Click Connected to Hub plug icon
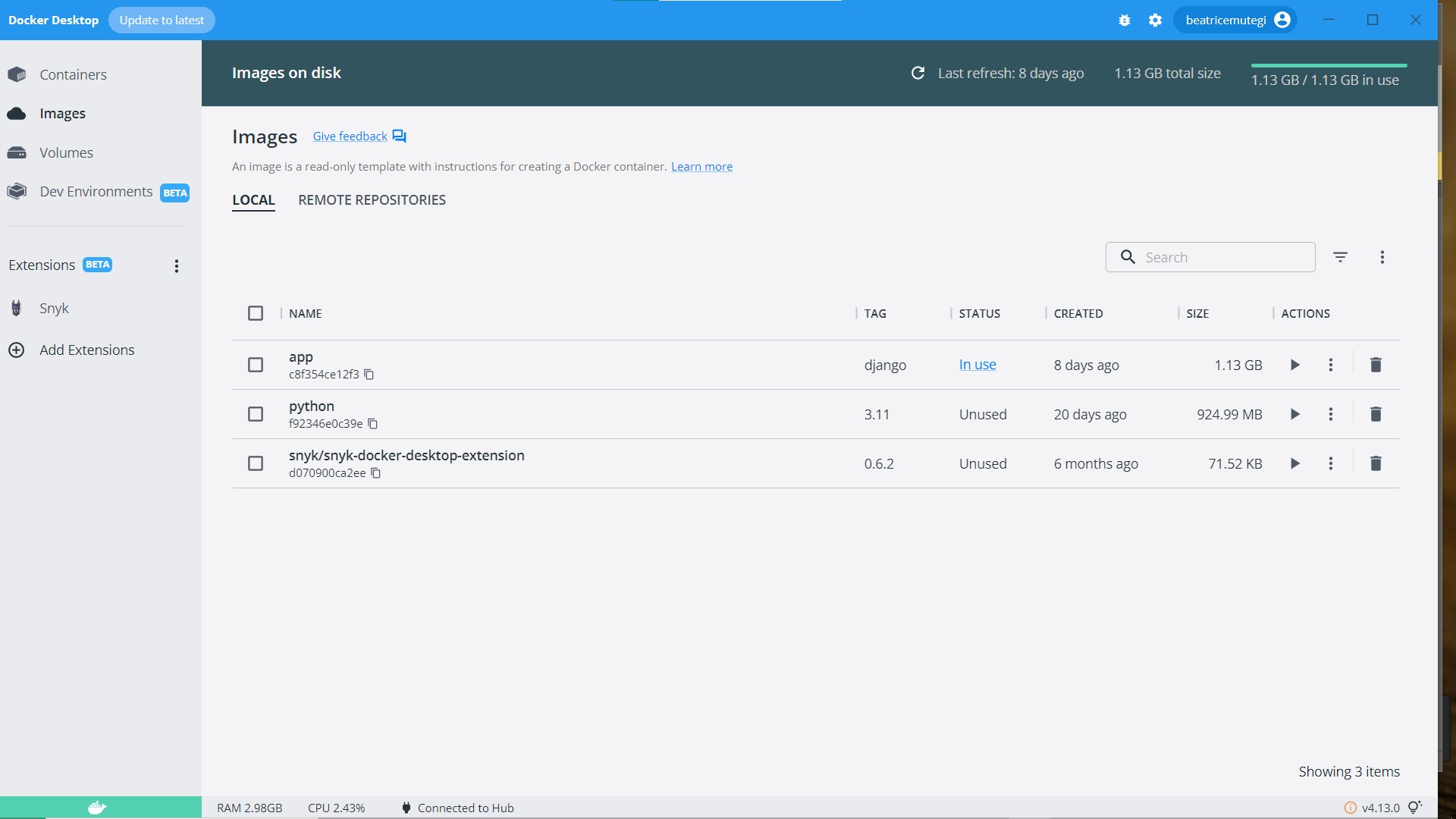The width and height of the screenshot is (1456, 819). (406, 808)
